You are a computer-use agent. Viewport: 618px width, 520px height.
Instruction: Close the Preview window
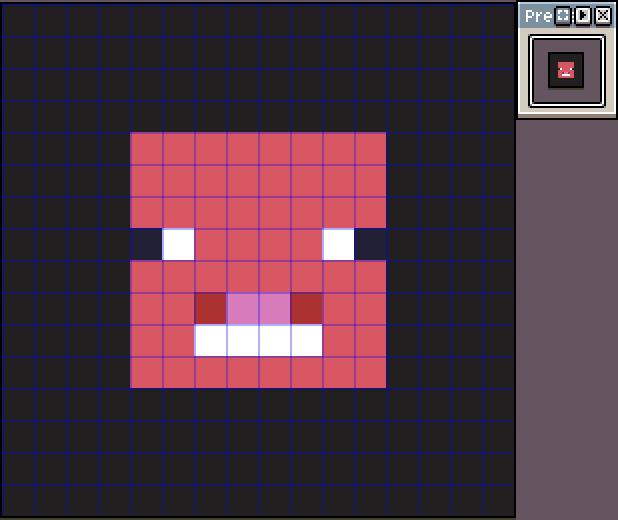click(x=603, y=16)
